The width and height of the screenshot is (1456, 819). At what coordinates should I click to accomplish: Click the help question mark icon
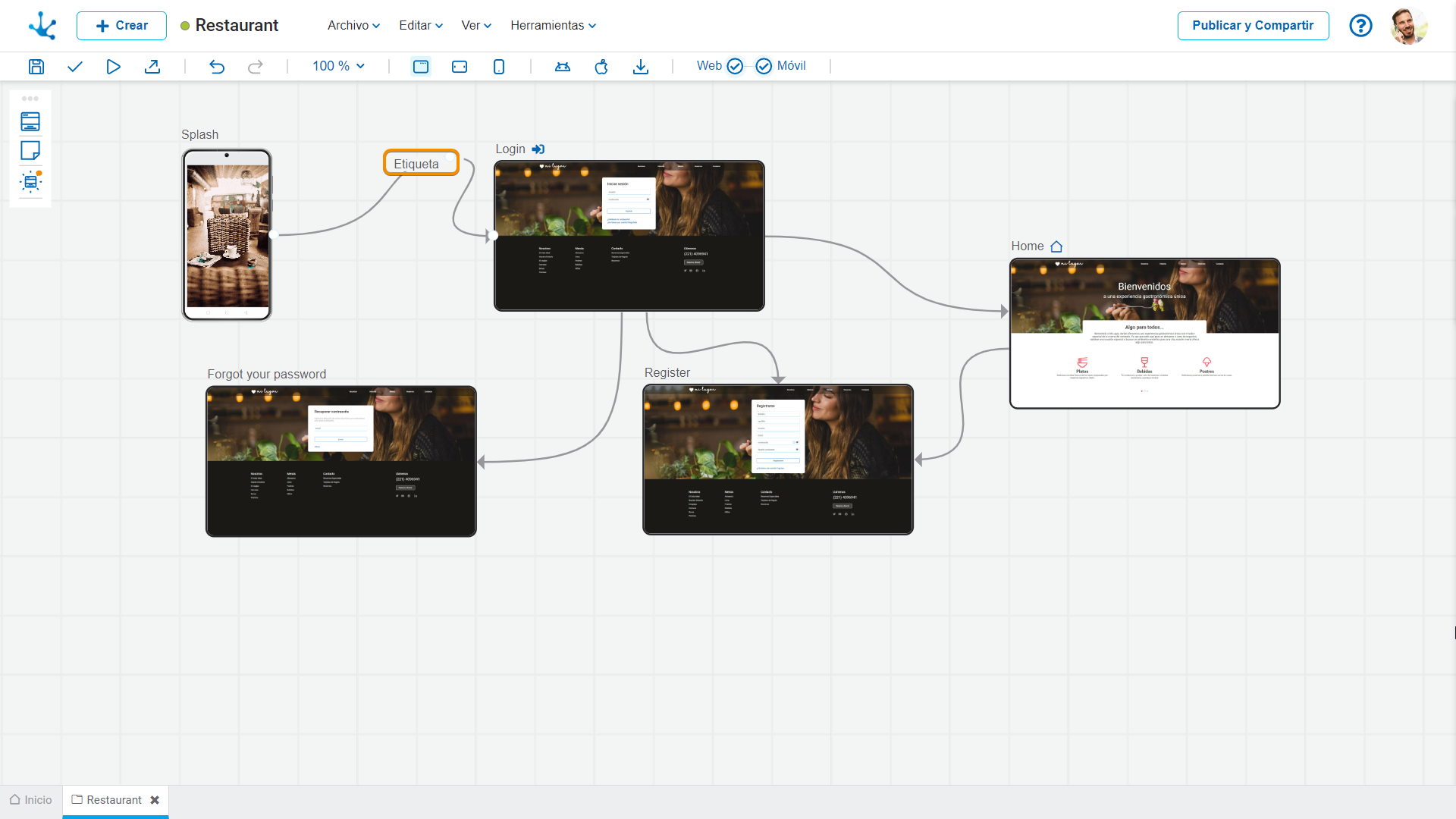(x=1361, y=25)
